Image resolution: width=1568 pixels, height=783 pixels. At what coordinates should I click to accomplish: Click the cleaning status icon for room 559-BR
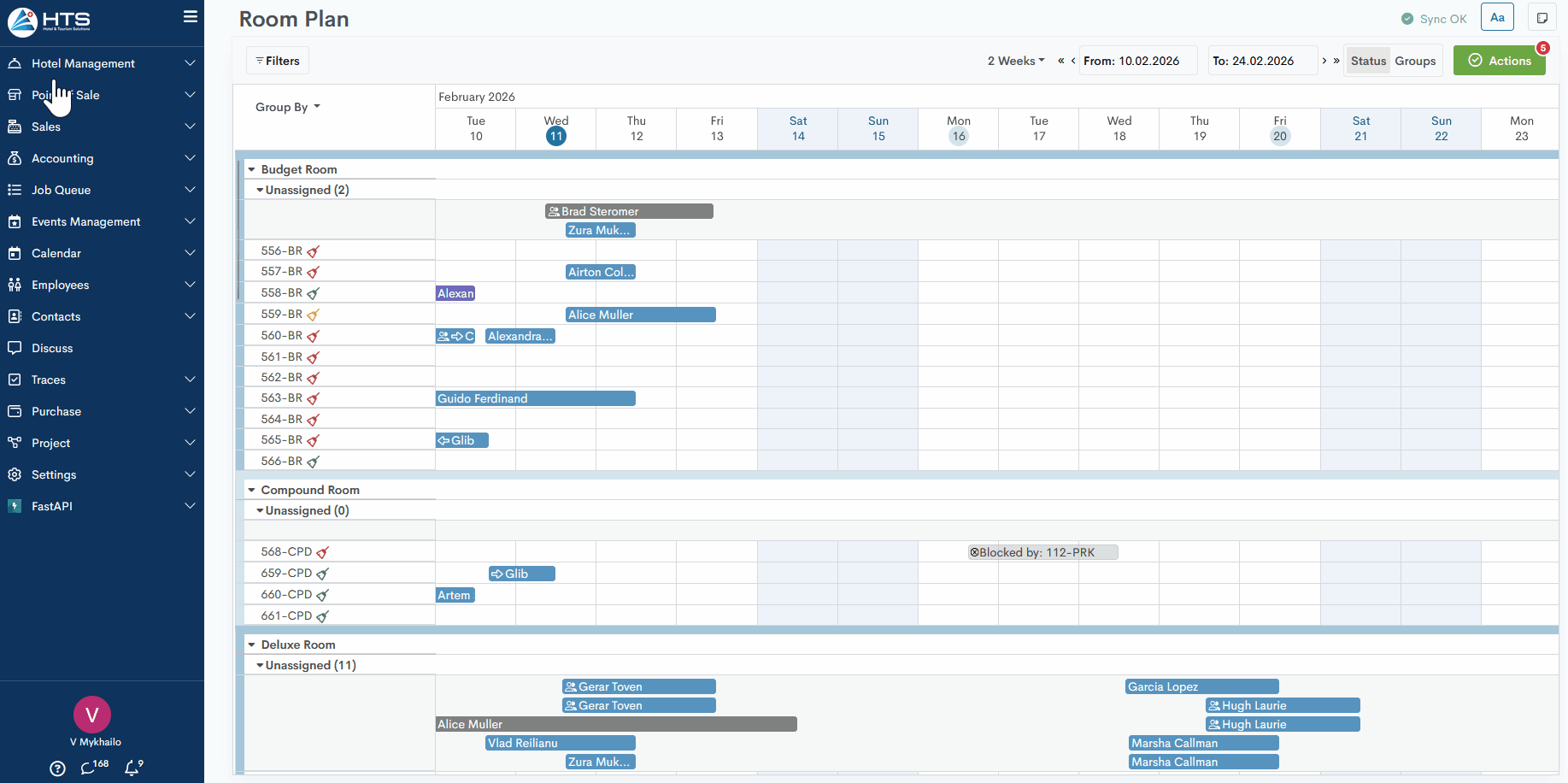pyautogui.click(x=314, y=315)
